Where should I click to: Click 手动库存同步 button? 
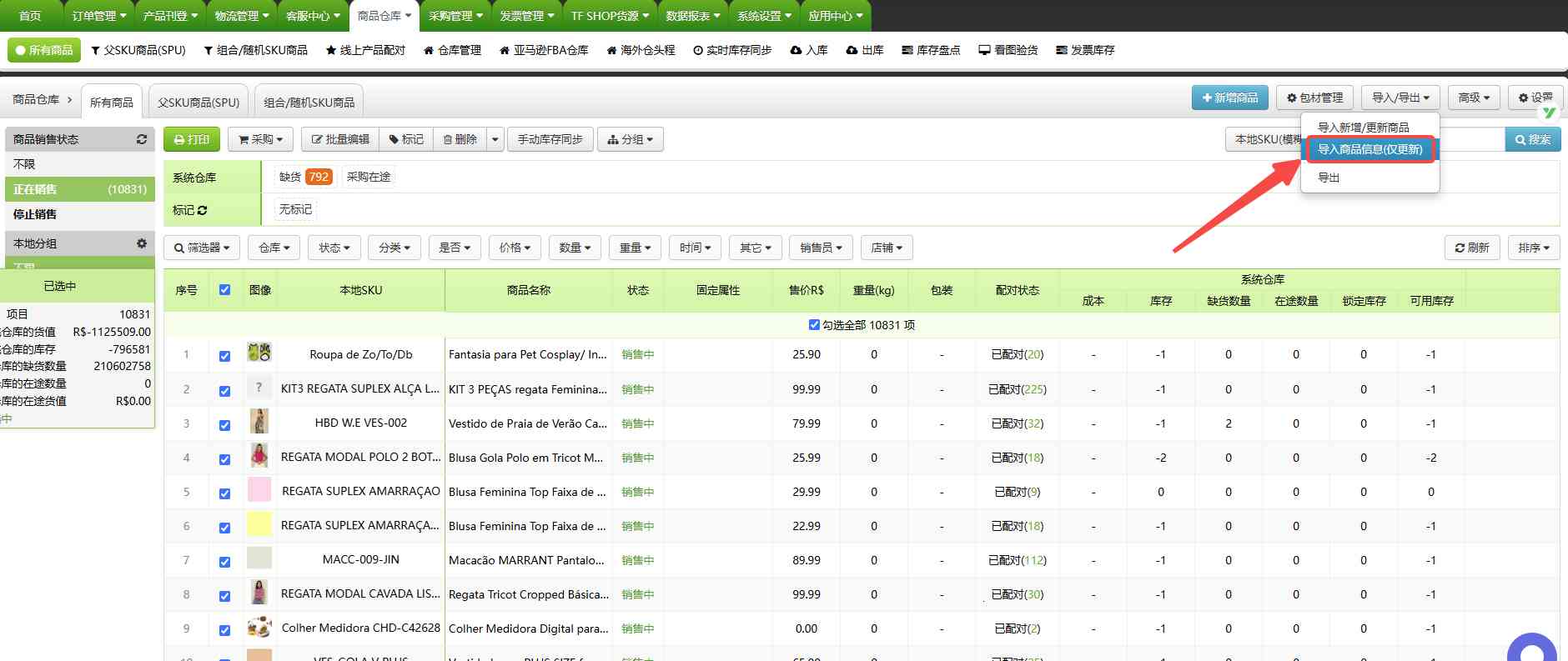[x=550, y=139]
